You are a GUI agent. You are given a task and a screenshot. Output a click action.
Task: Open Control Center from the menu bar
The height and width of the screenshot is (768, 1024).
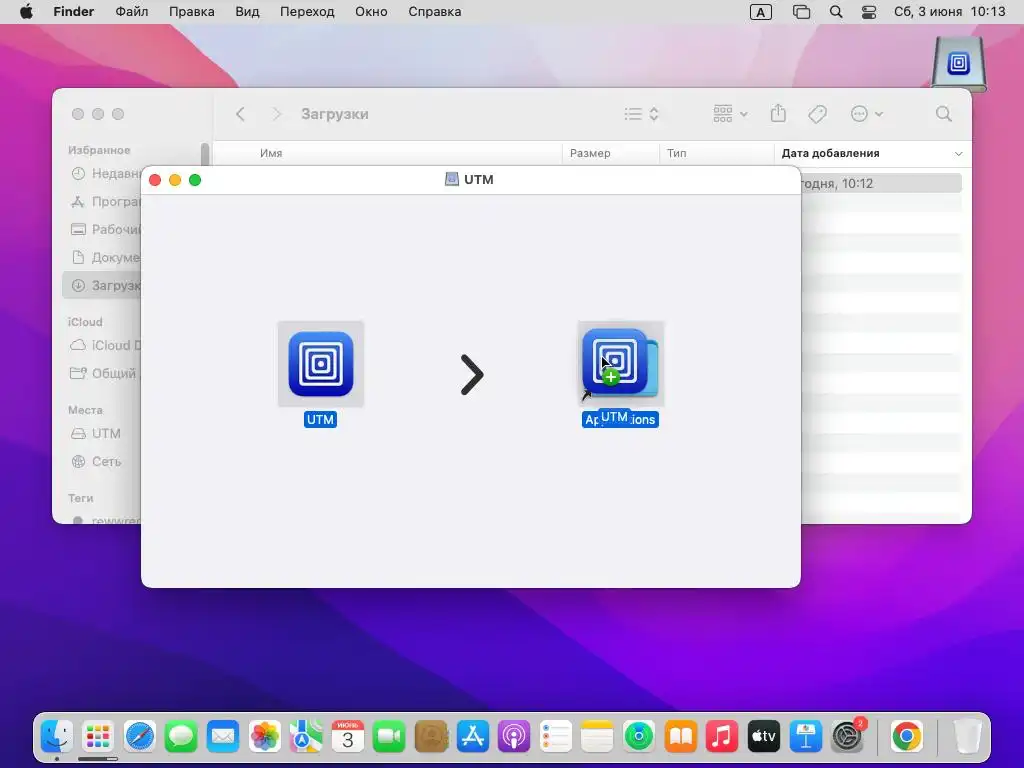click(x=869, y=12)
